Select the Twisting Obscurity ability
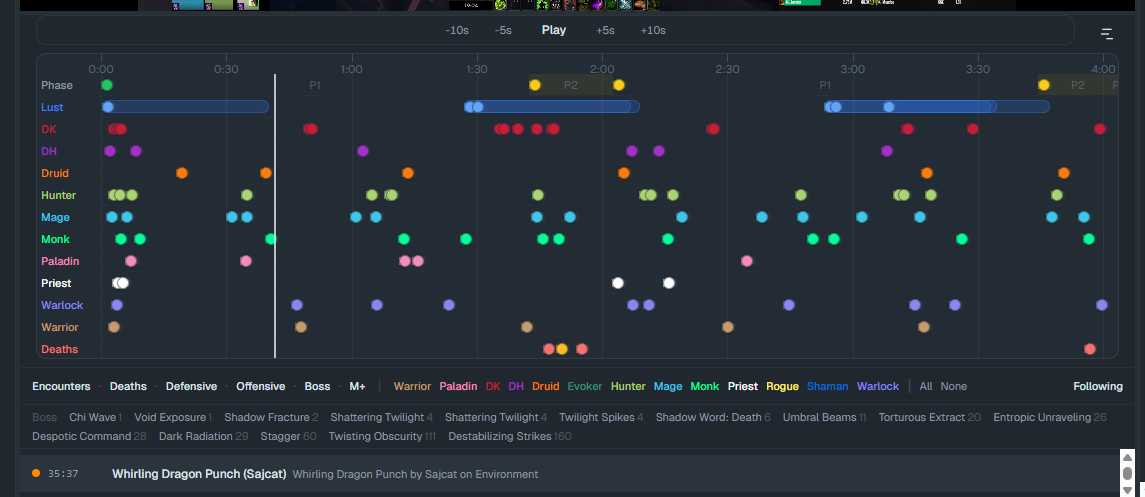Screen dimensions: 1145x497 tap(382, 436)
